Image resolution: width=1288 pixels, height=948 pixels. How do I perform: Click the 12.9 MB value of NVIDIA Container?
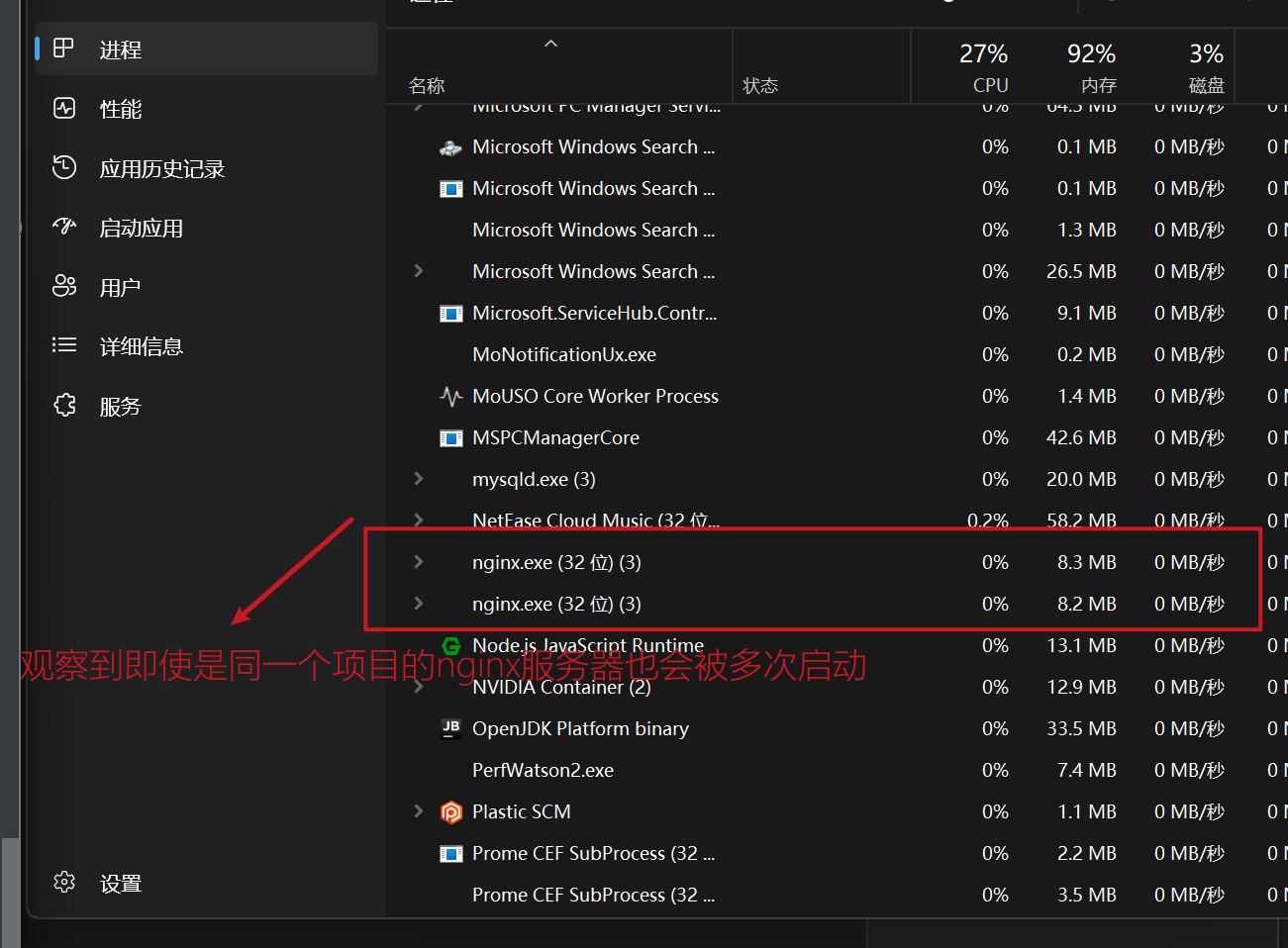[1081, 687]
